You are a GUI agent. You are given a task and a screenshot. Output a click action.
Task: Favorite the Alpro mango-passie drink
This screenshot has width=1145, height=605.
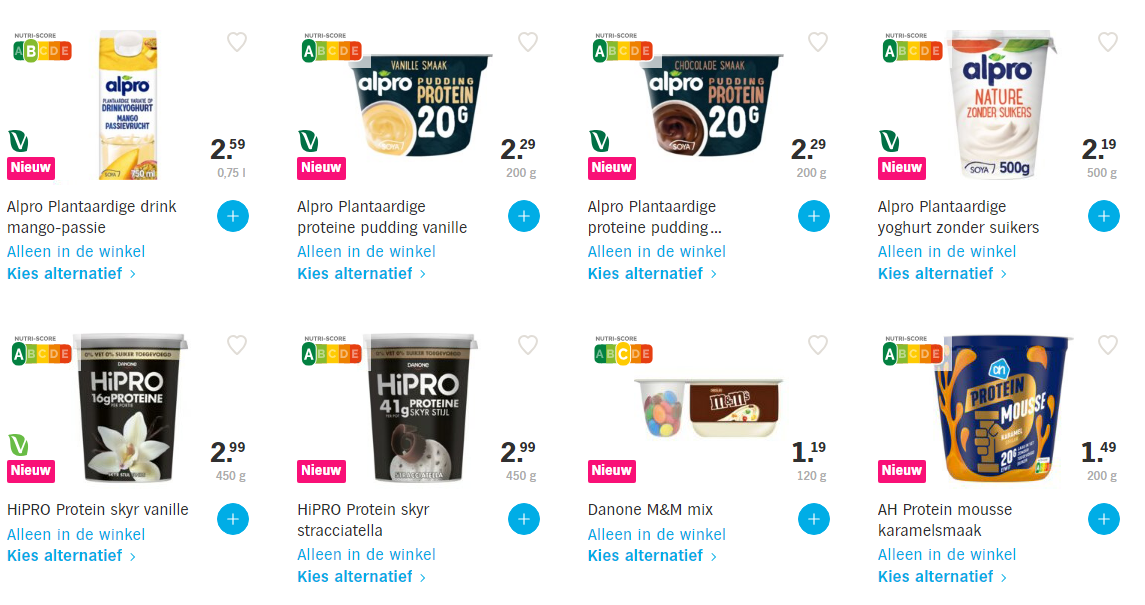click(237, 42)
